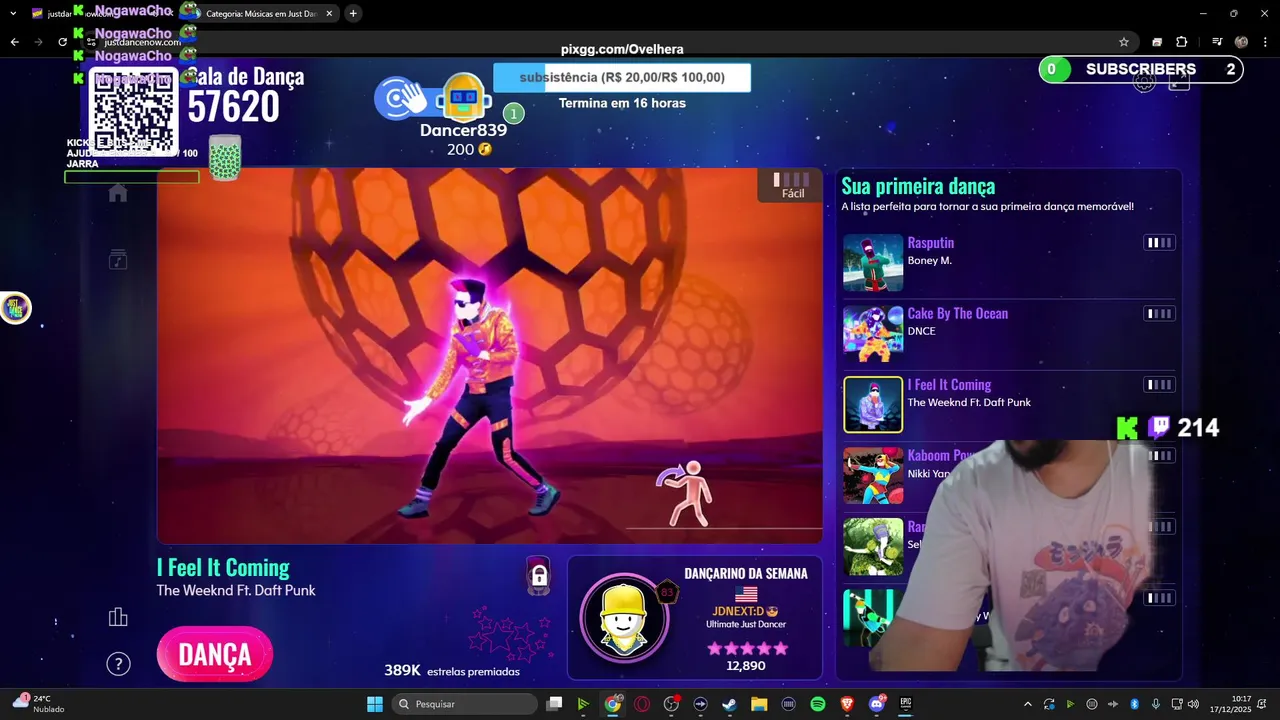Click difficulty bars on Cake By The Ocean row
1280x720 pixels.
1159,314
